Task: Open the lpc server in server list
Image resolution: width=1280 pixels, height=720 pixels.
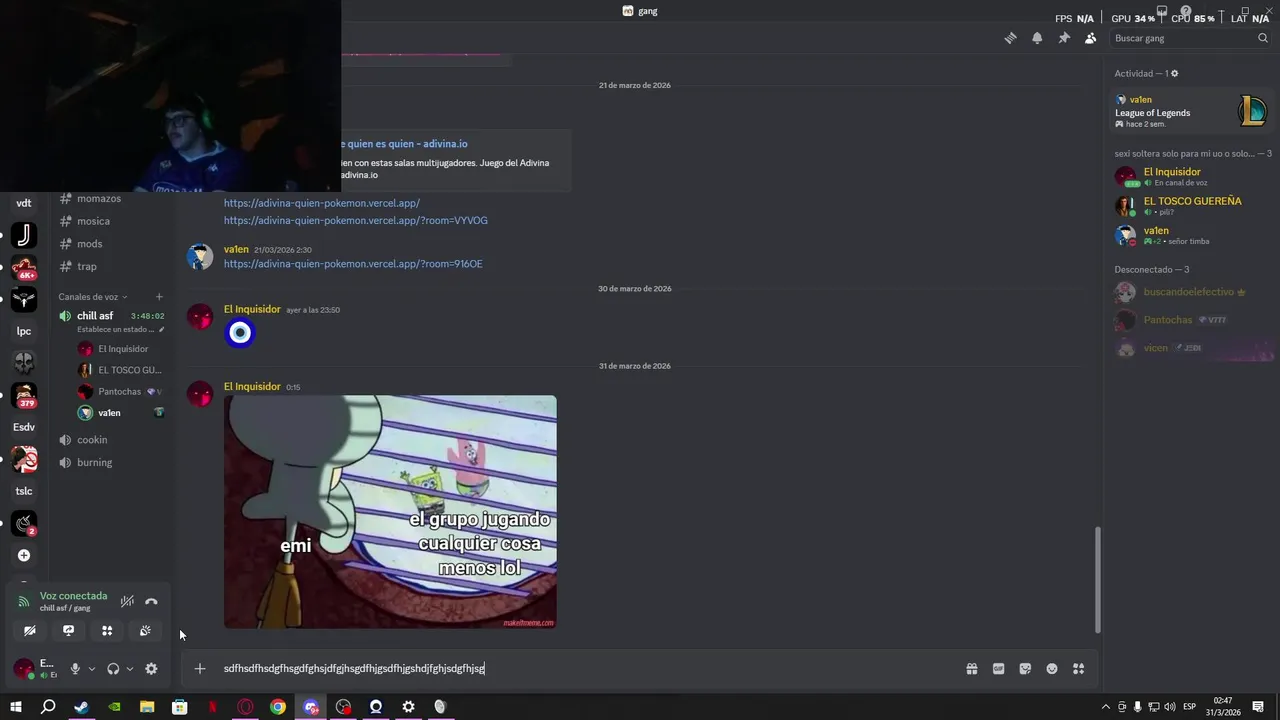Action: [24, 331]
